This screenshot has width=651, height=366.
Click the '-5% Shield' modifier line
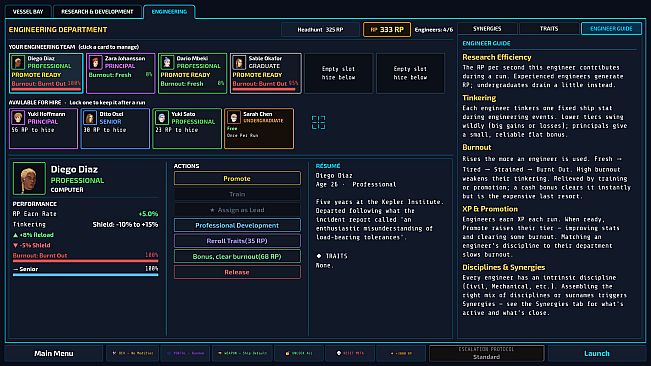pyautogui.click(x=32, y=245)
